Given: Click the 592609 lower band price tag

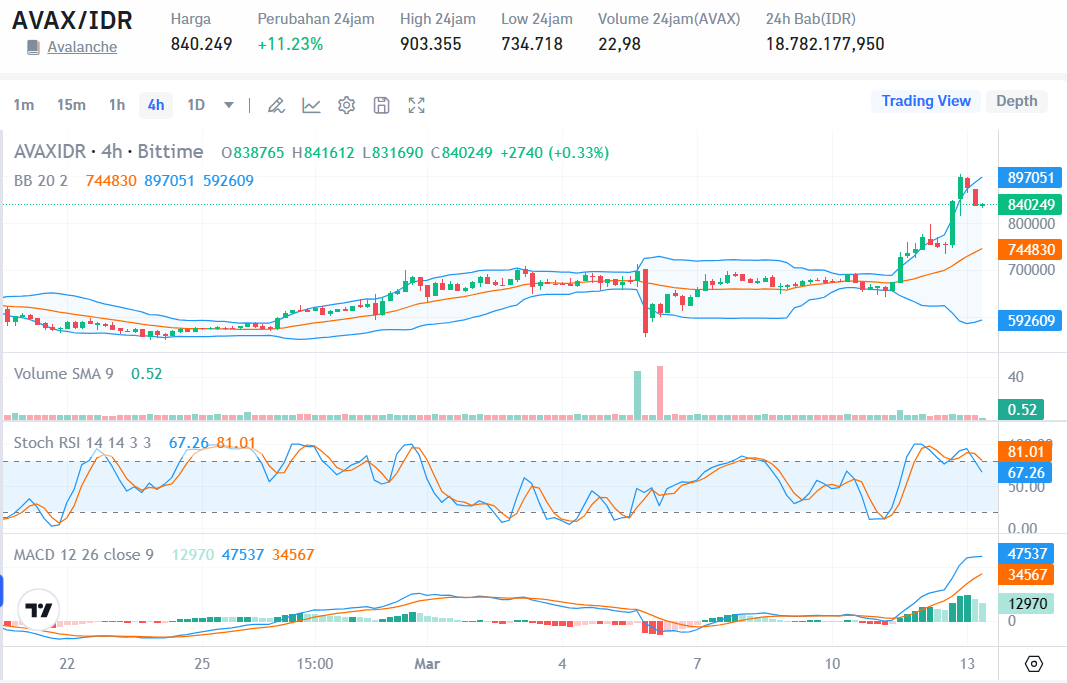Looking at the screenshot, I should pos(1030,320).
